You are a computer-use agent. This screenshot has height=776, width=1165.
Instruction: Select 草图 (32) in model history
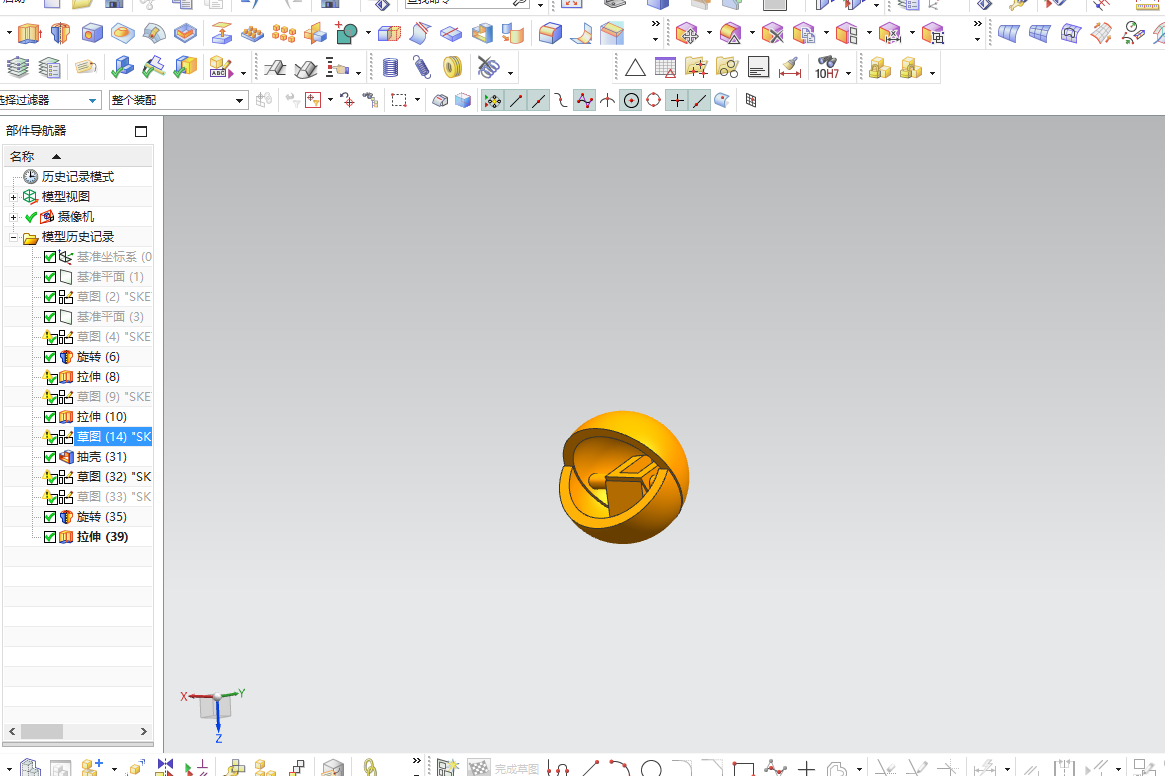(x=114, y=477)
